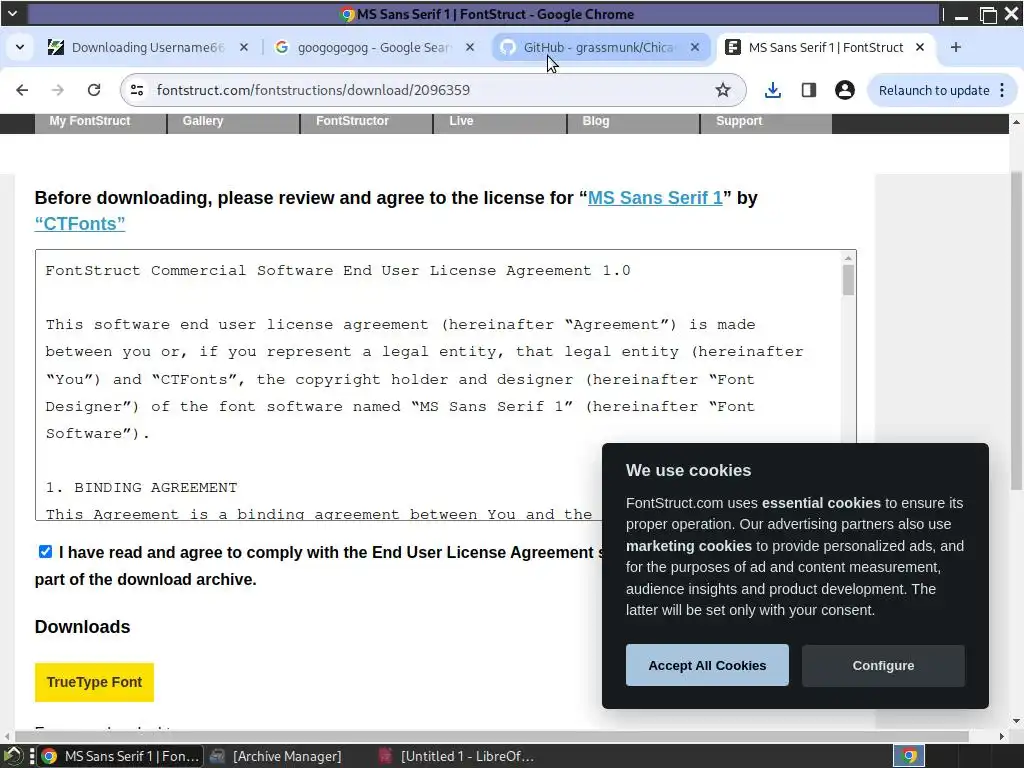Image resolution: width=1024 pixels, height=768 pixels.
Task: Switch to Chrome MS Sans Serif taskbar item
Action: point(121,756)
